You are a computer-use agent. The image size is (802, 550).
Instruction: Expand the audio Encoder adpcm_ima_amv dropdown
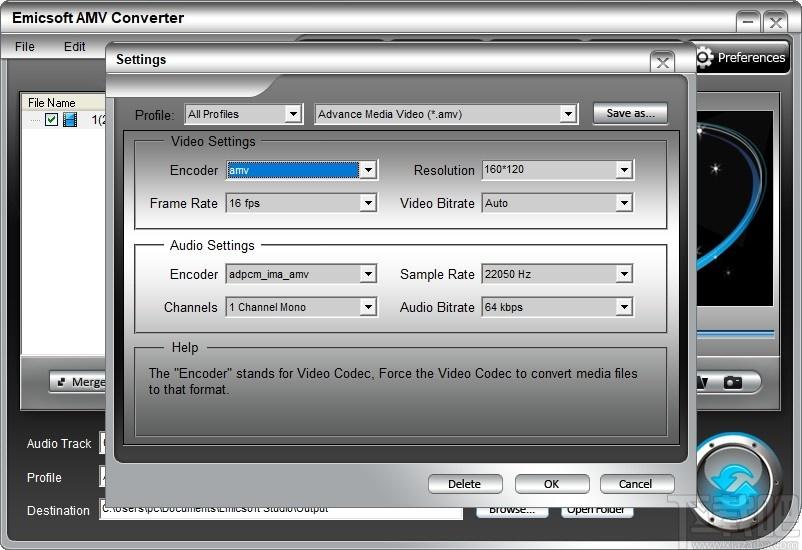coord(368,274)
